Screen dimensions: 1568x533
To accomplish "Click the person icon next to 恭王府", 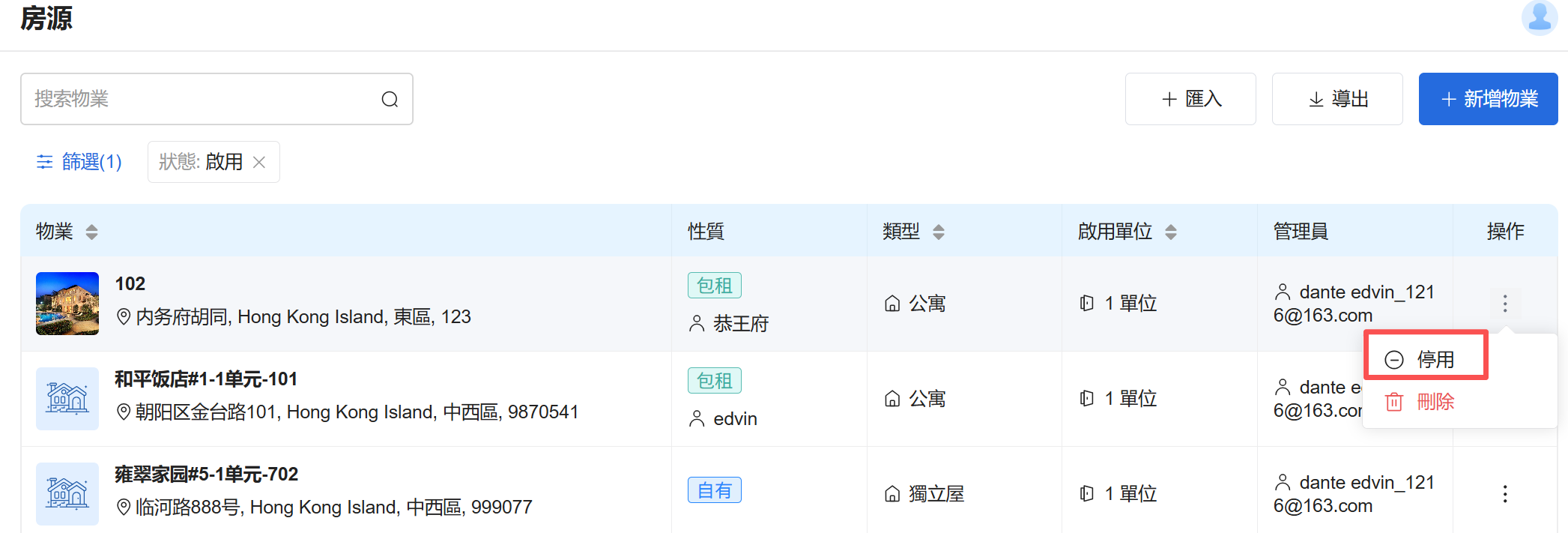I will (x=697, y=324).
